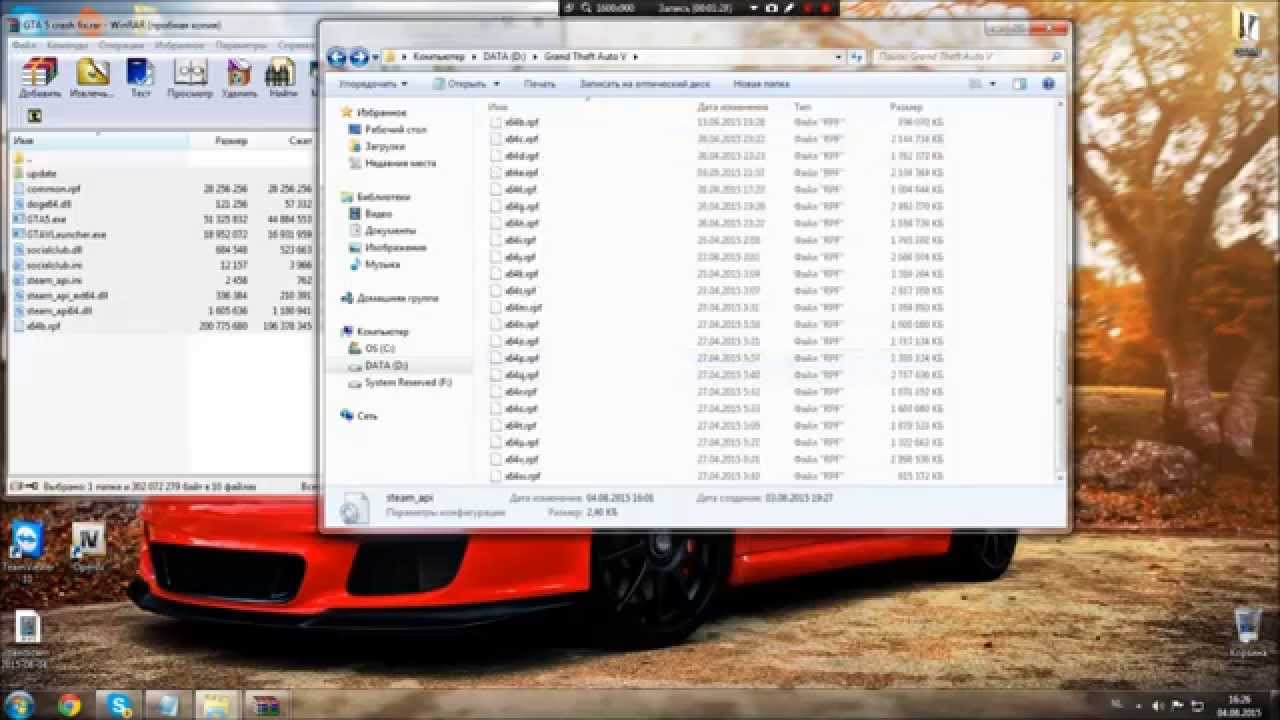Open Google Chrome from the taskbar
The image size is (1280, 720).
click(x=69, y=704)
